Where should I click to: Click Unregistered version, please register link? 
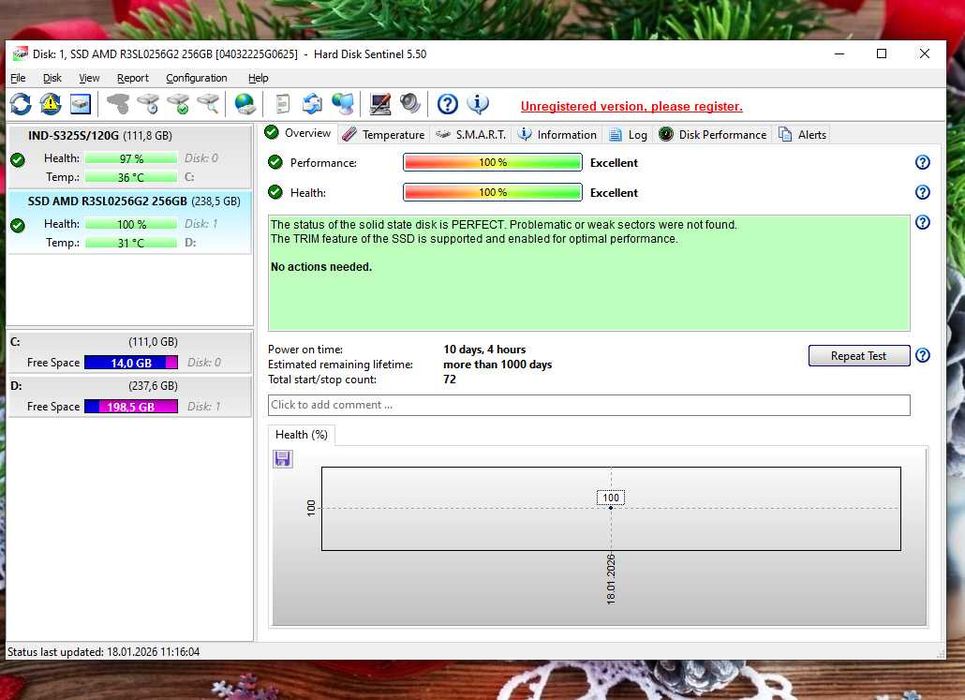pyautogui.click(x=631, y=106)
